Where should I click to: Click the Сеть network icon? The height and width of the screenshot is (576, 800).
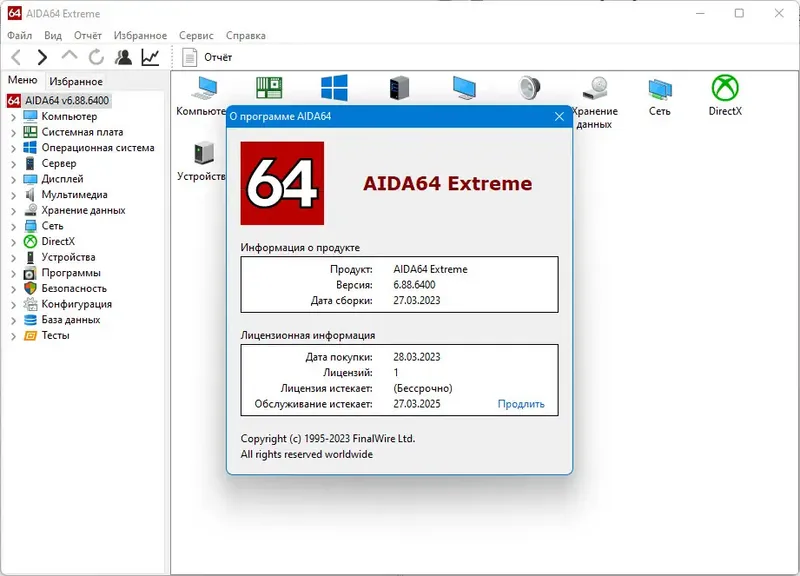pos(659,87)
